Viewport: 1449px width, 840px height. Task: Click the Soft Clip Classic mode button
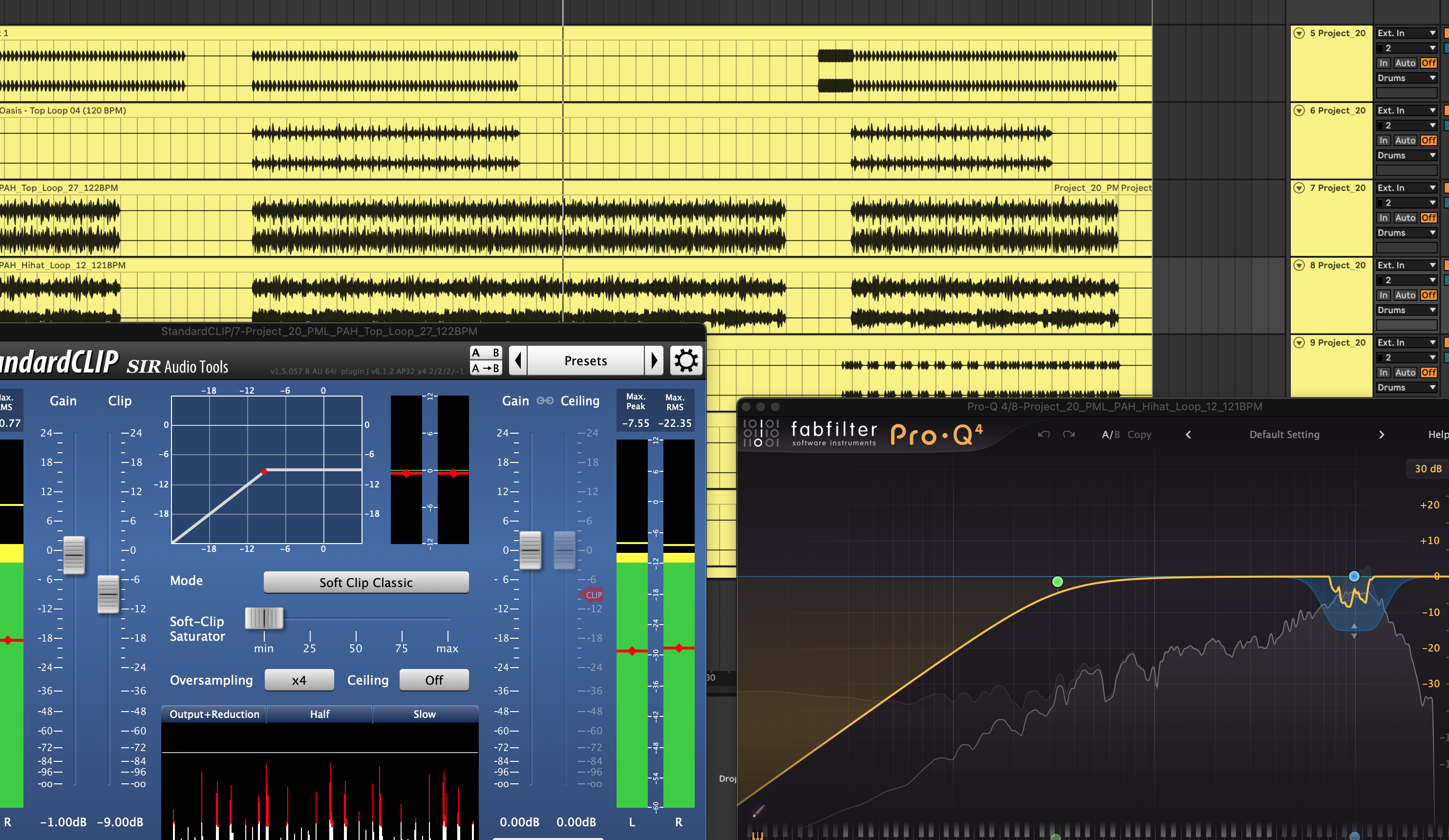click(366, 582)
